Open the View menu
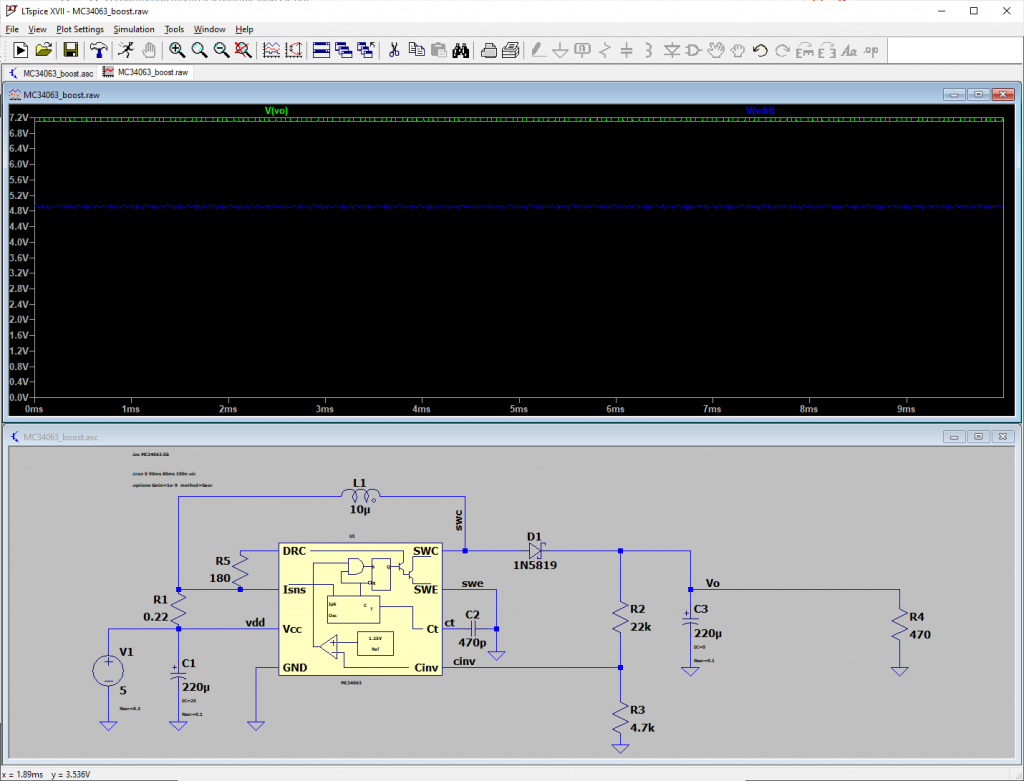Image resolution: width=1024 pixels, height=781 pixels. [37, 29]
